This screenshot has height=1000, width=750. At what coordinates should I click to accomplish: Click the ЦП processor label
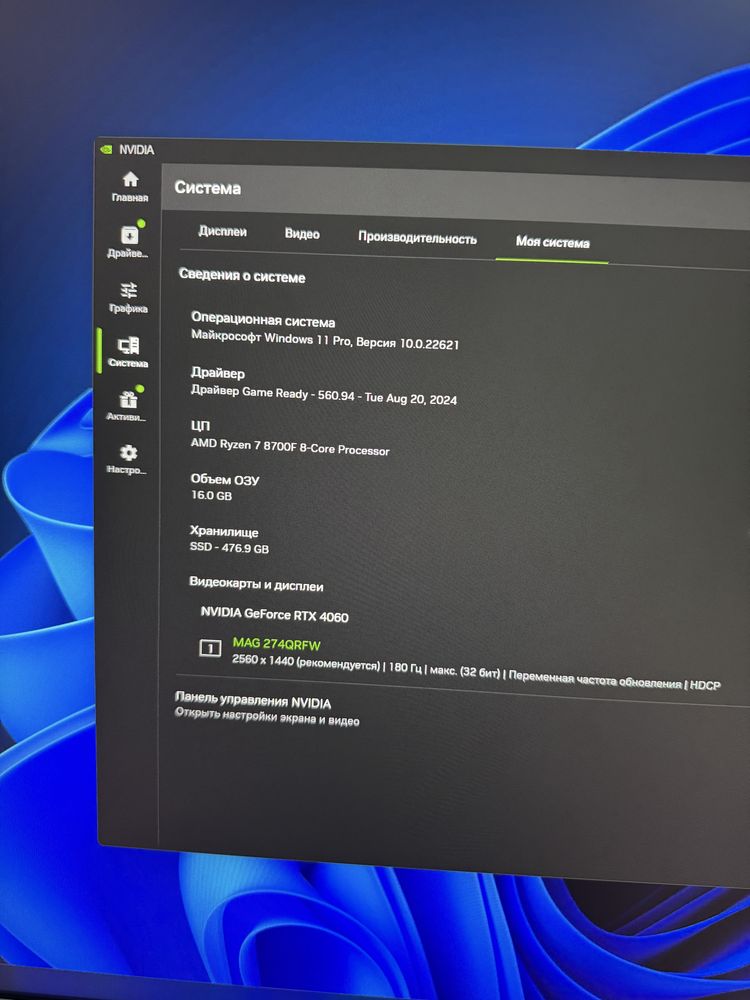[200, 425]
